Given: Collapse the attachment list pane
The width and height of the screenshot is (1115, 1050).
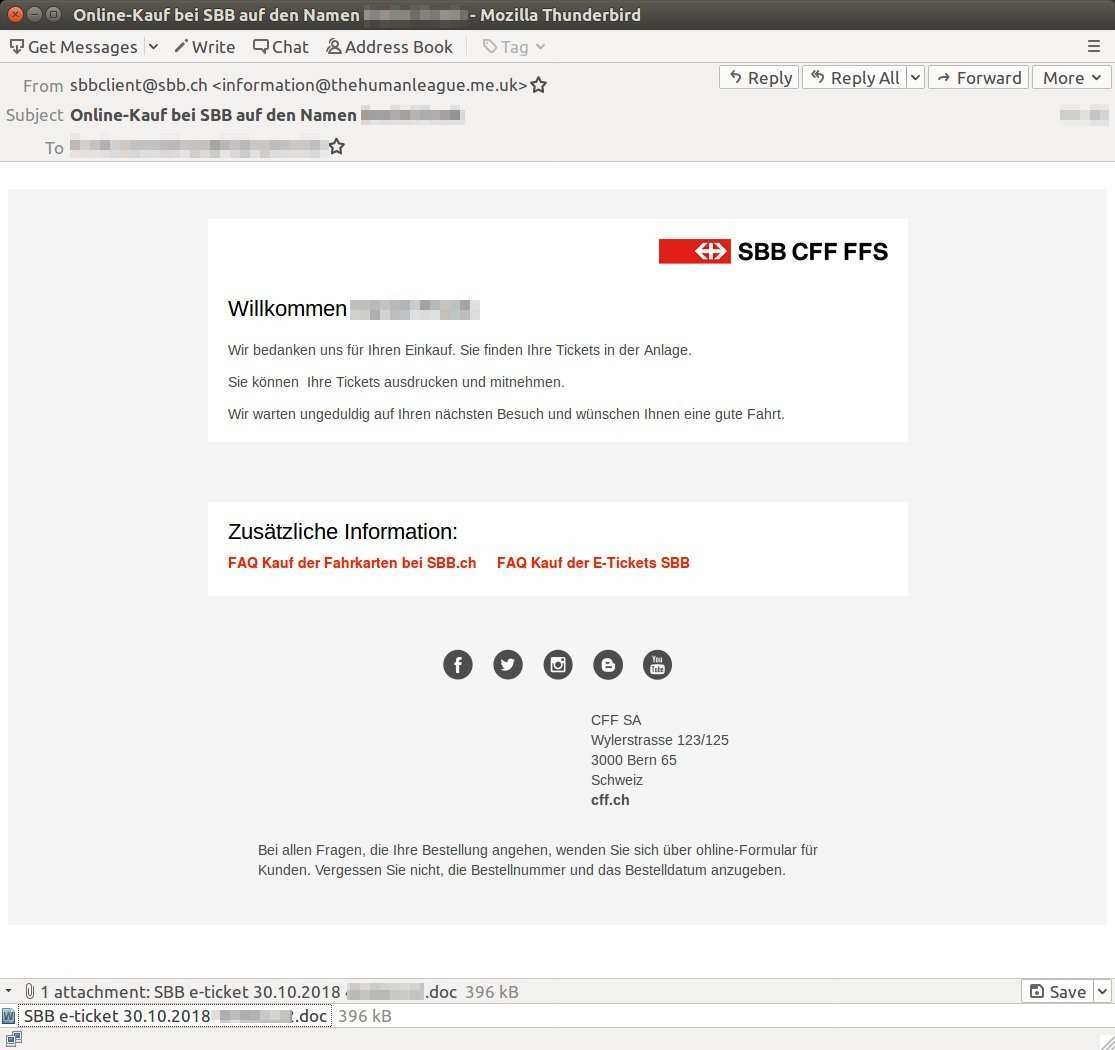Looking at the screenshot, I should coord(9,992).
